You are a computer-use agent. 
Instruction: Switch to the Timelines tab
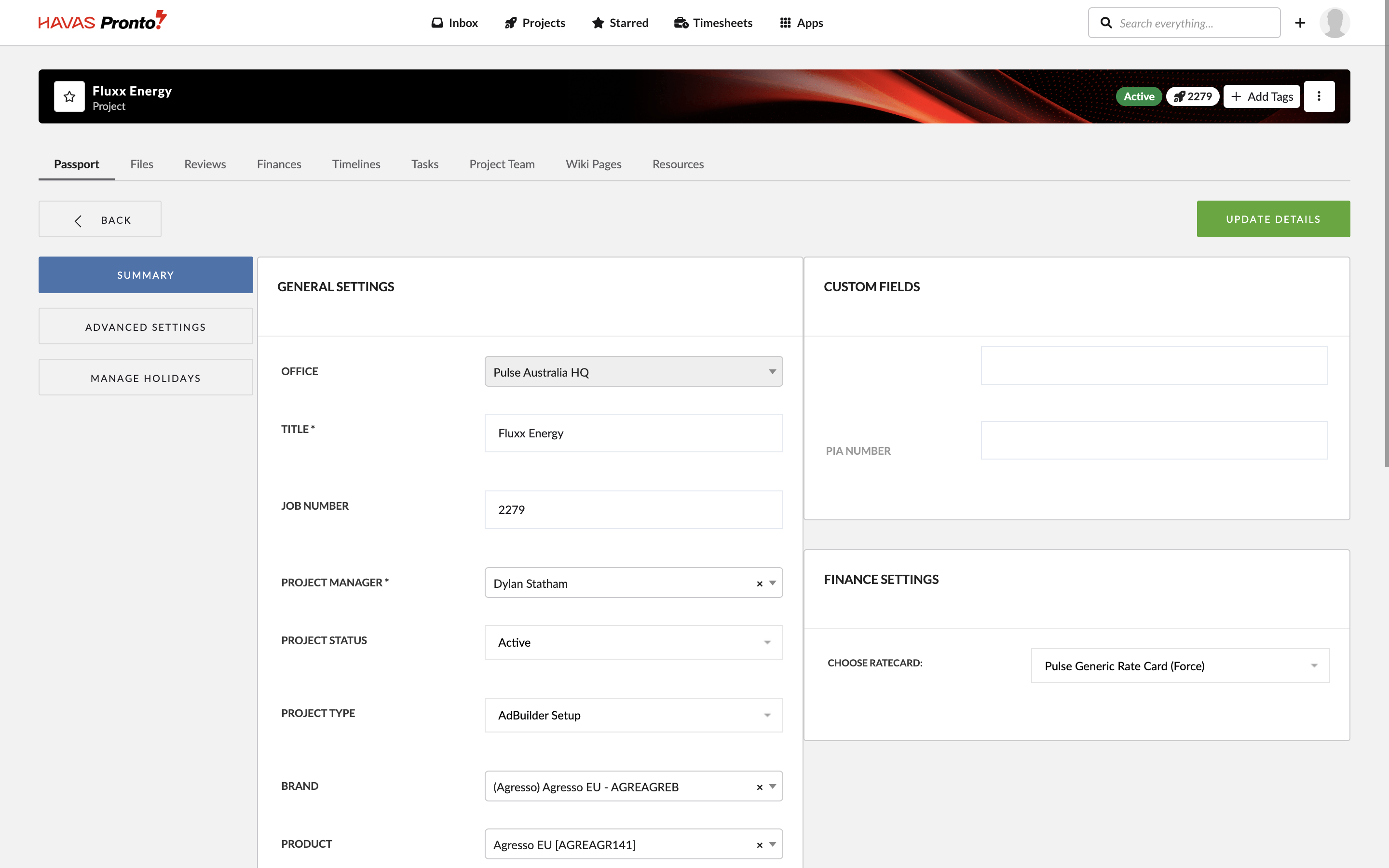[x=356, y=164]
